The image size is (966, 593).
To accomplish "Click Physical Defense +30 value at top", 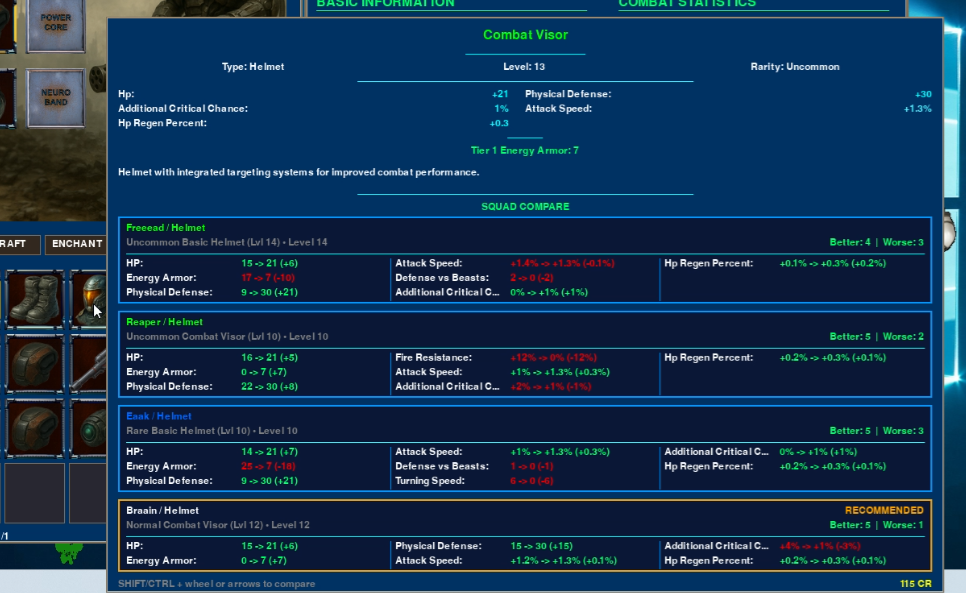I will pyautogui.click(x=923, y=94).
